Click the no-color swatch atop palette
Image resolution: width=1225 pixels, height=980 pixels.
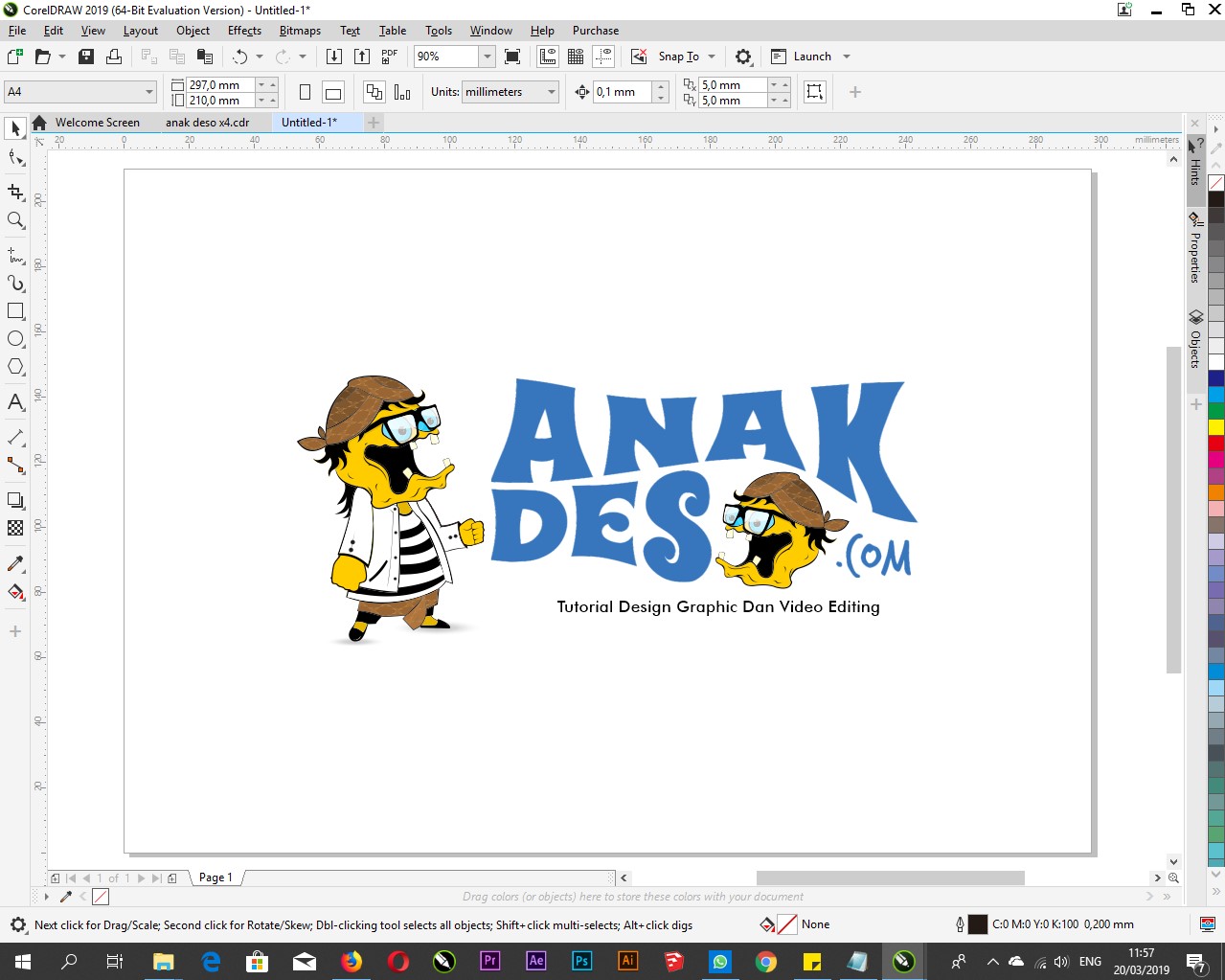(x=1216, y=183)
